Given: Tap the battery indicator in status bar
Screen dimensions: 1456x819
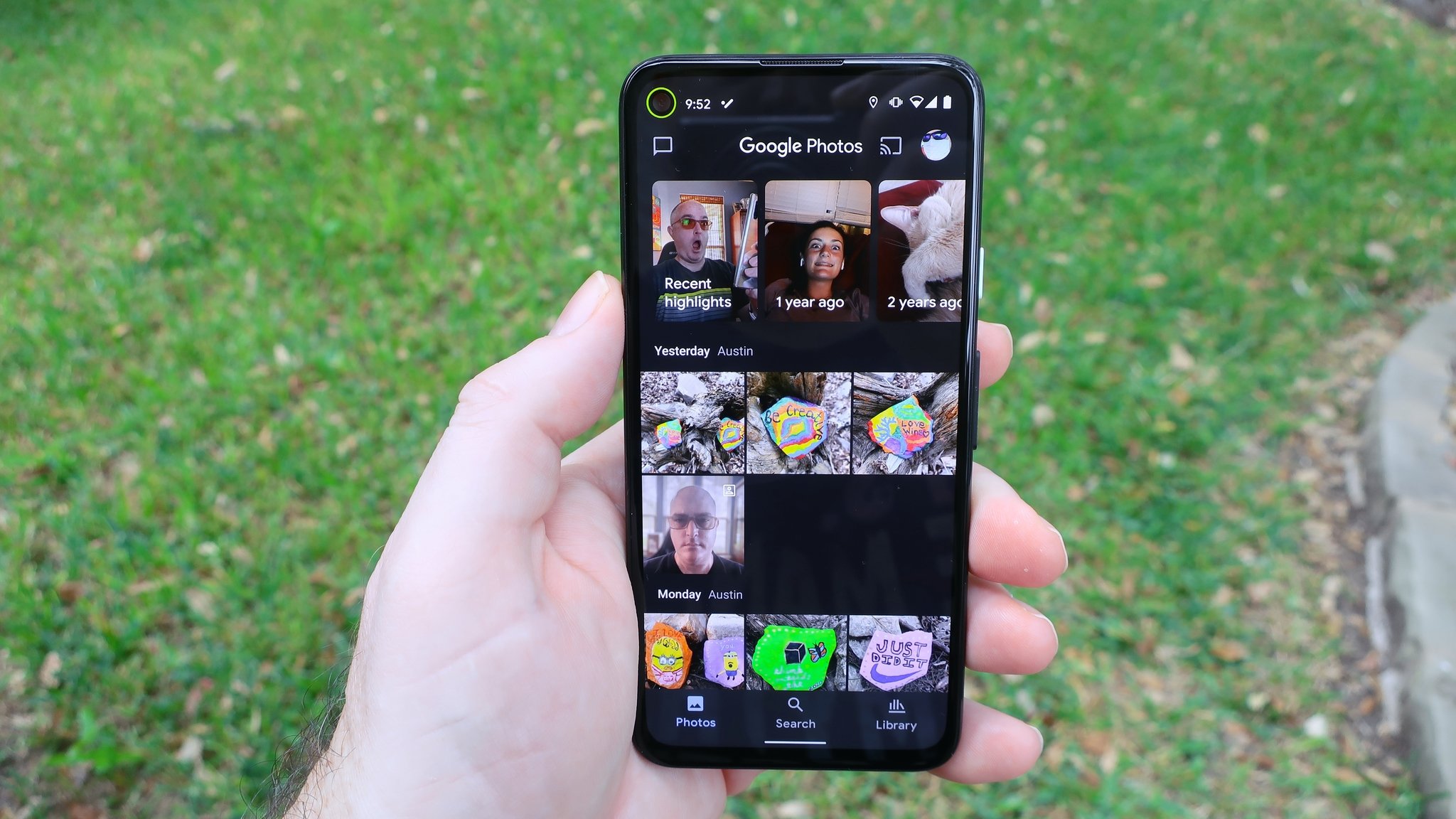Looking at the screenshot, I should tap(950, 104).
